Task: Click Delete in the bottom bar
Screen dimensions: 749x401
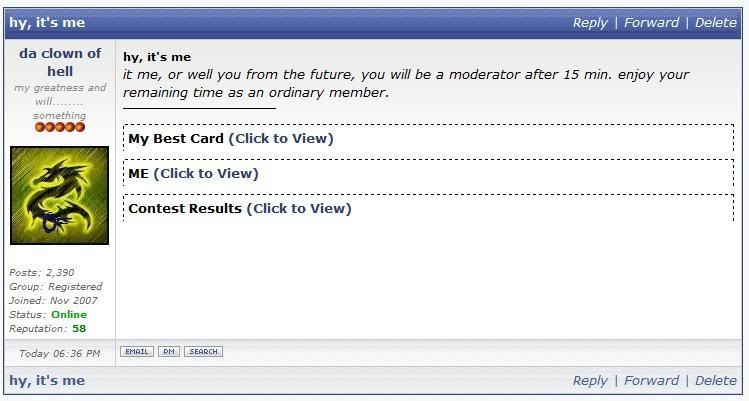Action: [x=715, y=380]
